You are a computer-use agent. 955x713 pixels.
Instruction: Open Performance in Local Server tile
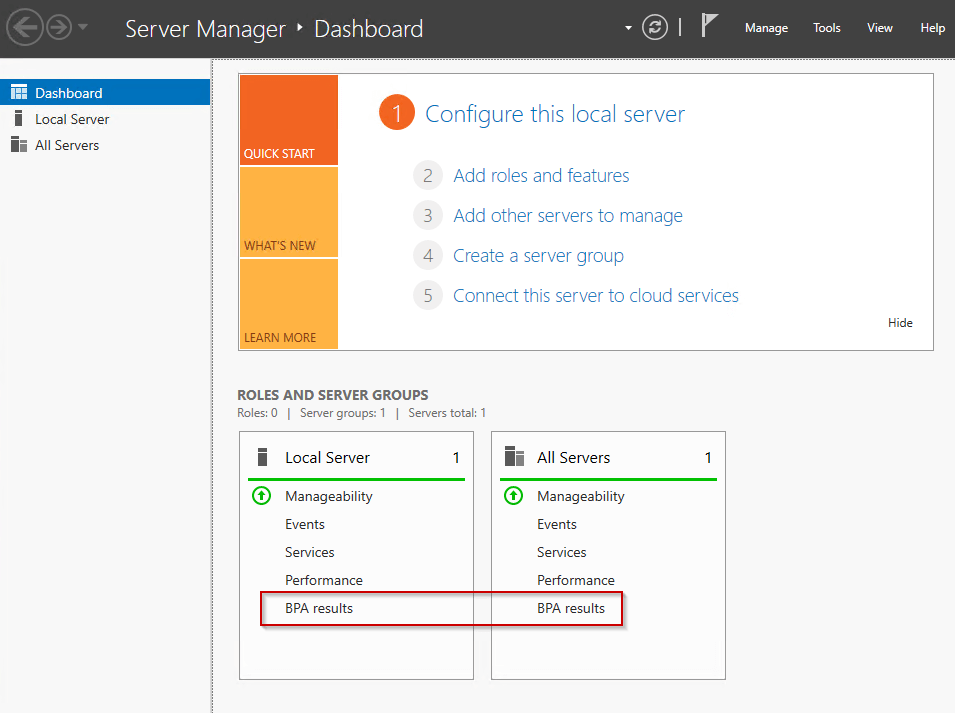pyautogui.click(x=323, y=580)
